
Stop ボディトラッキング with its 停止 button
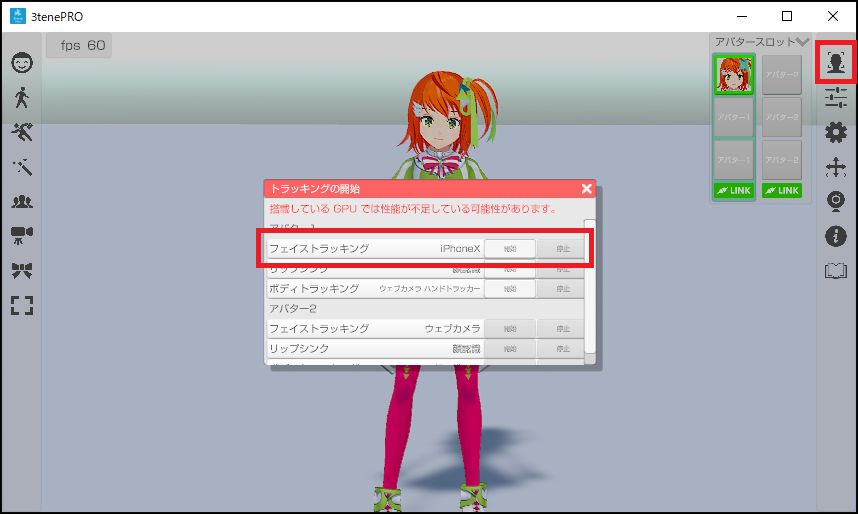pyautogui.click(x=561, y=288)
